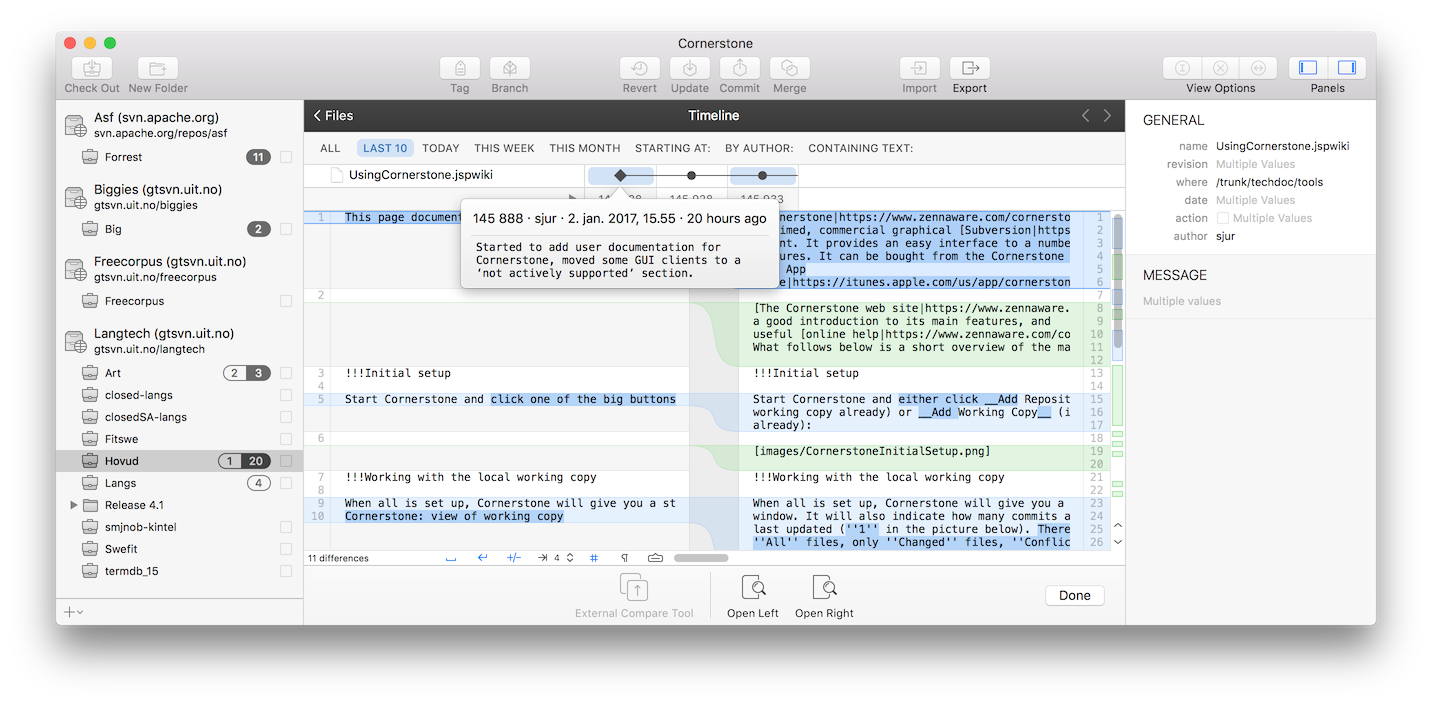Select the third View Options segment
The image size is (1432, 705).
coord(1258,68)
